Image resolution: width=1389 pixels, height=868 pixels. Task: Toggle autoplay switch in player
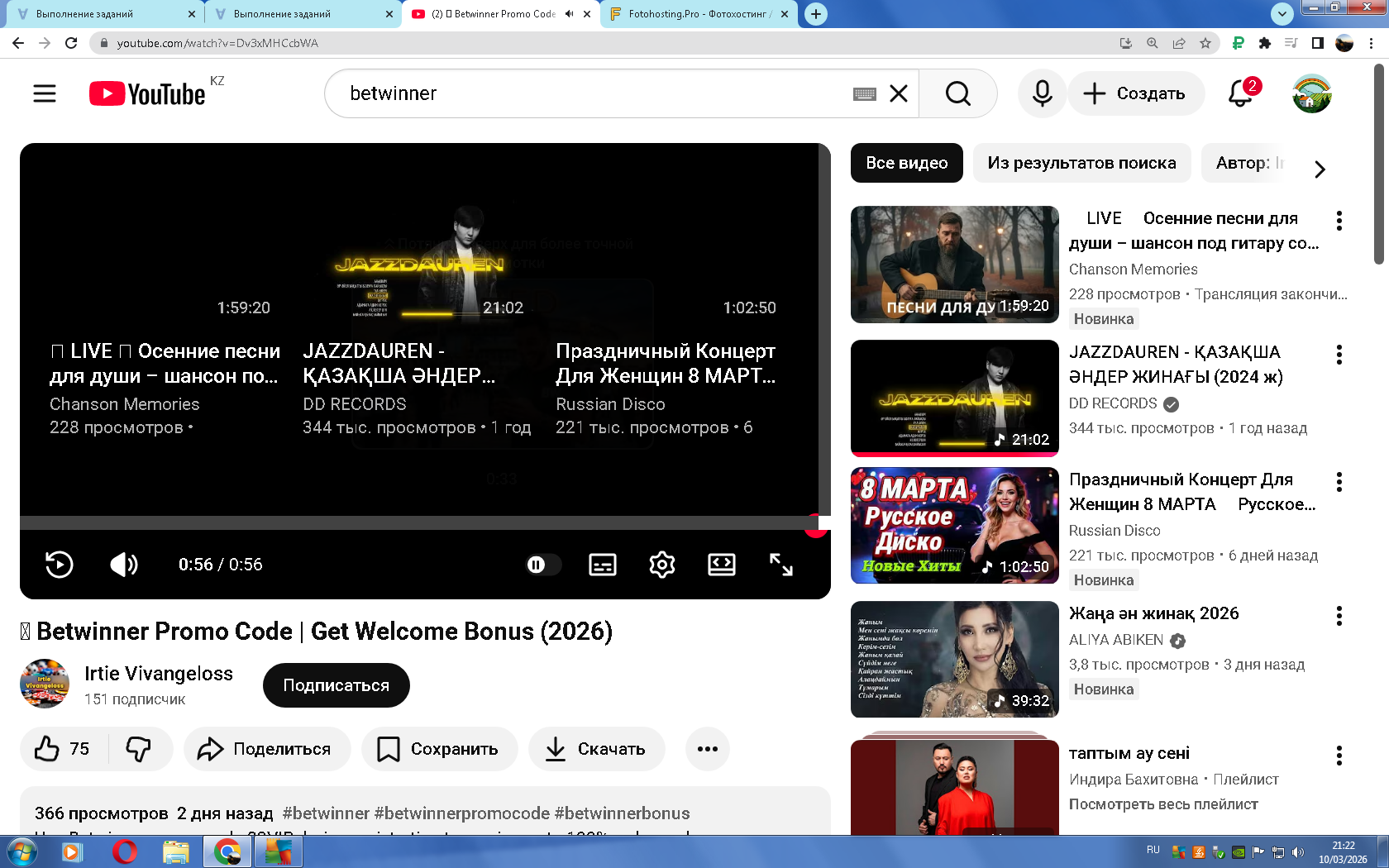click(542, 565)
